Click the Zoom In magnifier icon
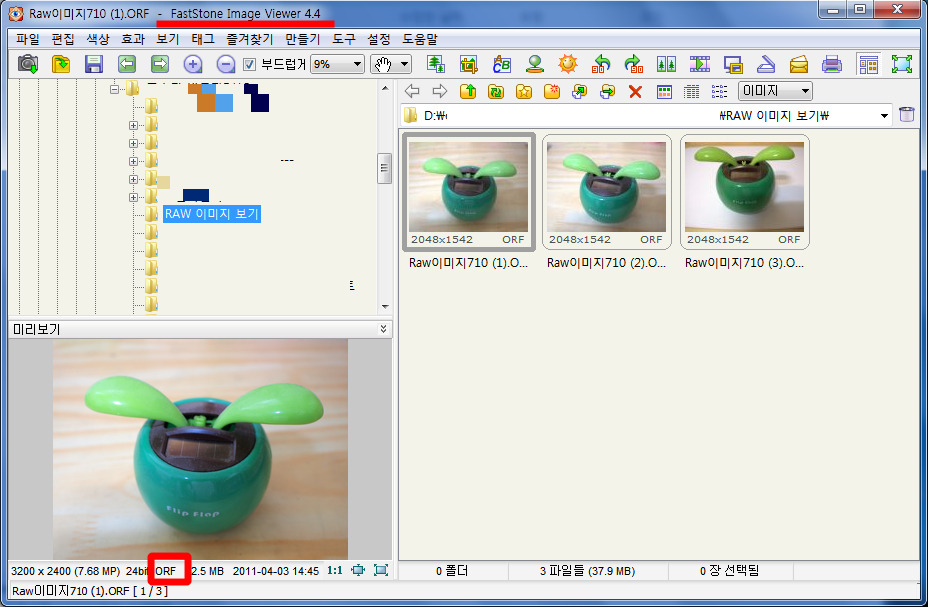Screen dimensions: 928x608 193,64
